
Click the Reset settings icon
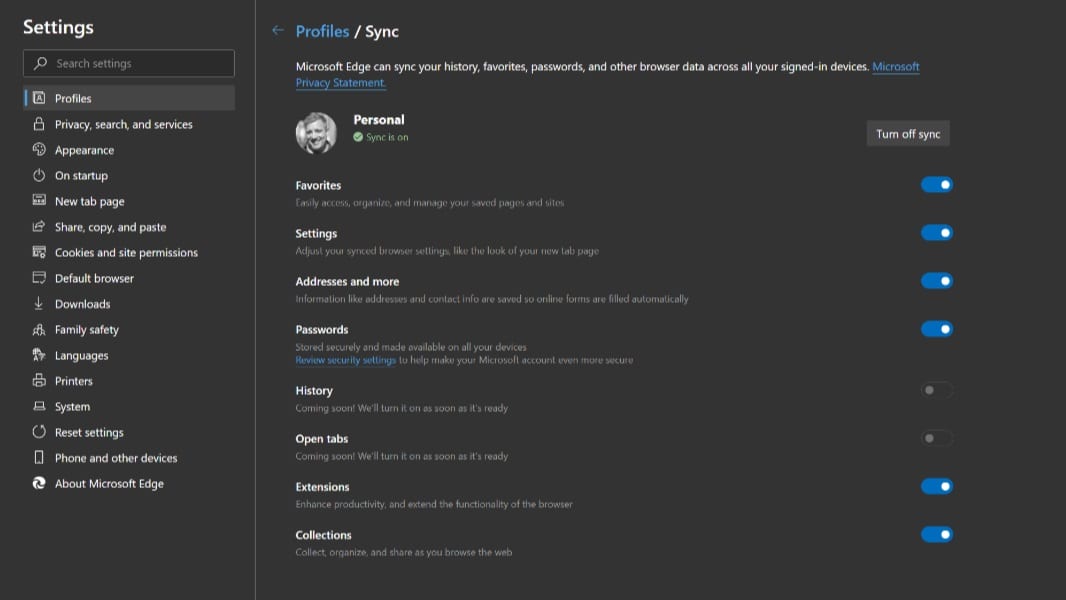pos(39,432)
